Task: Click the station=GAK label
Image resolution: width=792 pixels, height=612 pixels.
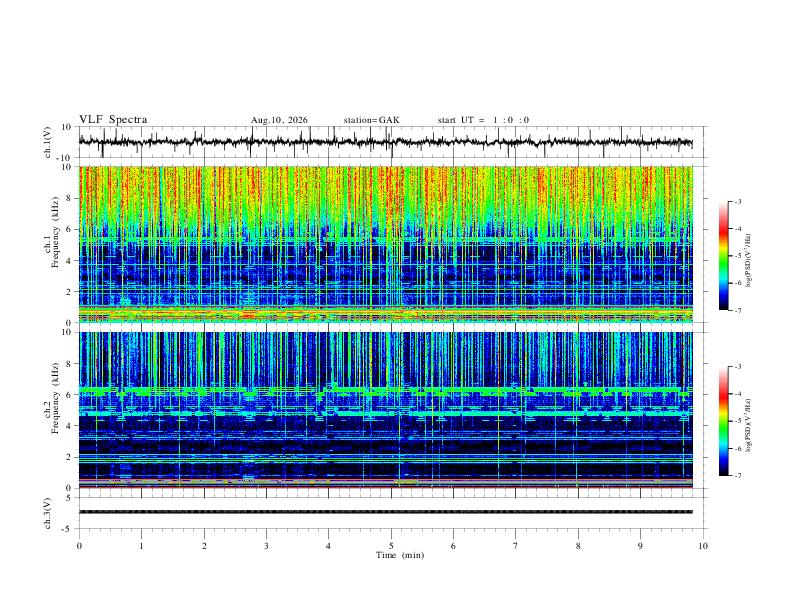Action: (x=372, y=120)
